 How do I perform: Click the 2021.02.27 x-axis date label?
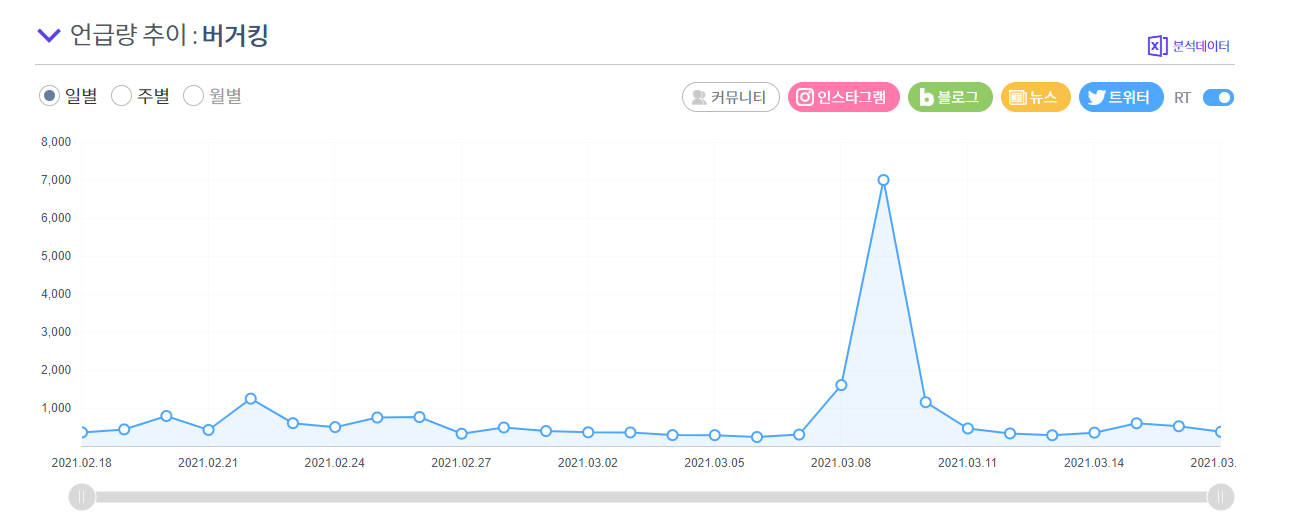[461, 463]
